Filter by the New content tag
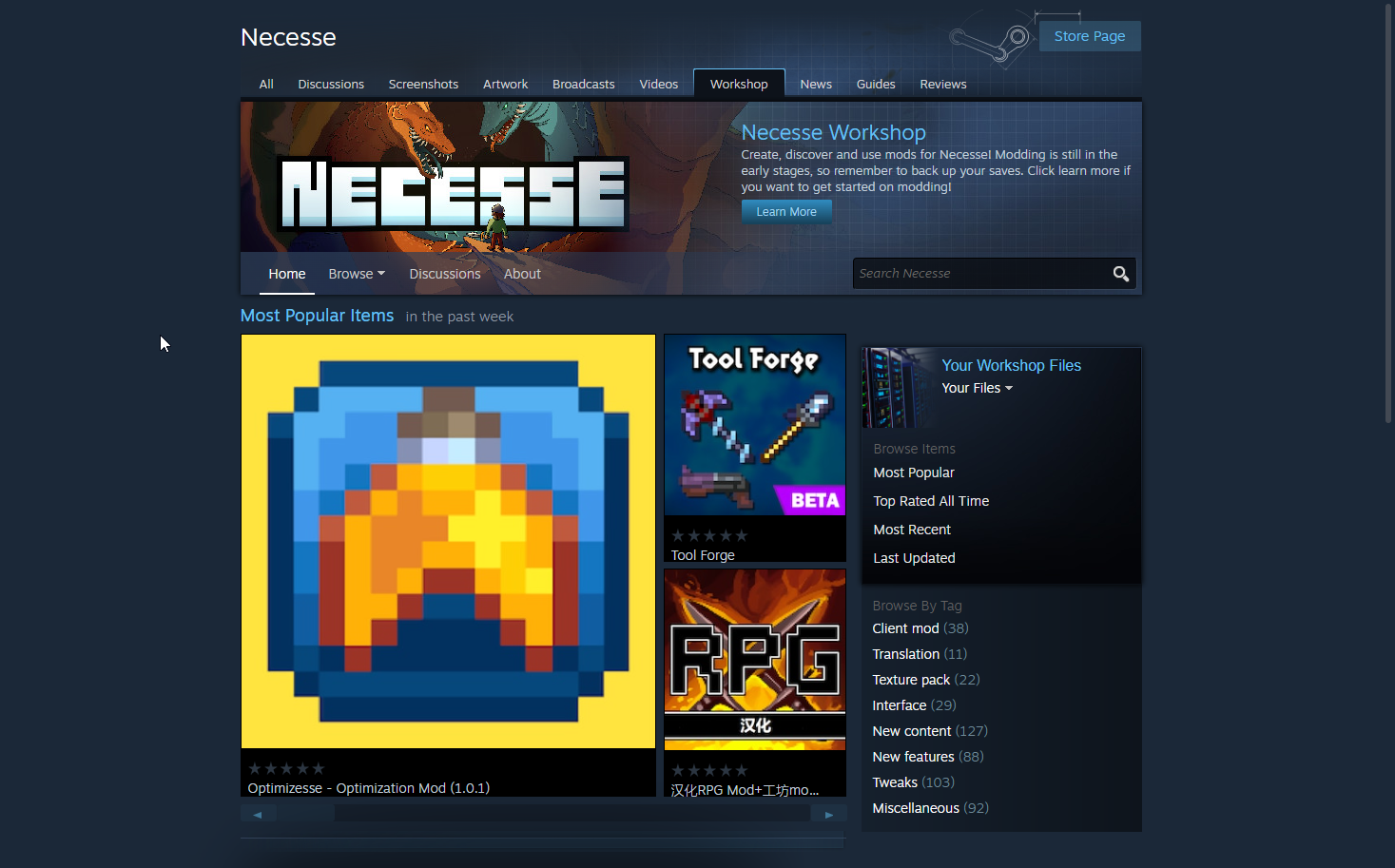This screenshot has width=1395, height=868. coord(911,731)
